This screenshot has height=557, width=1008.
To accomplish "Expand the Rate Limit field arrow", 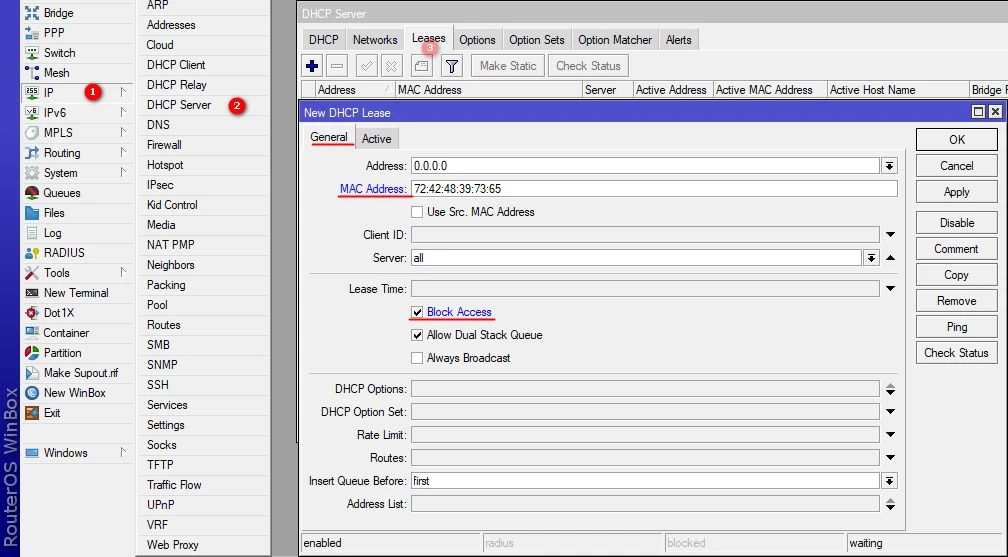I will [890, 435].
